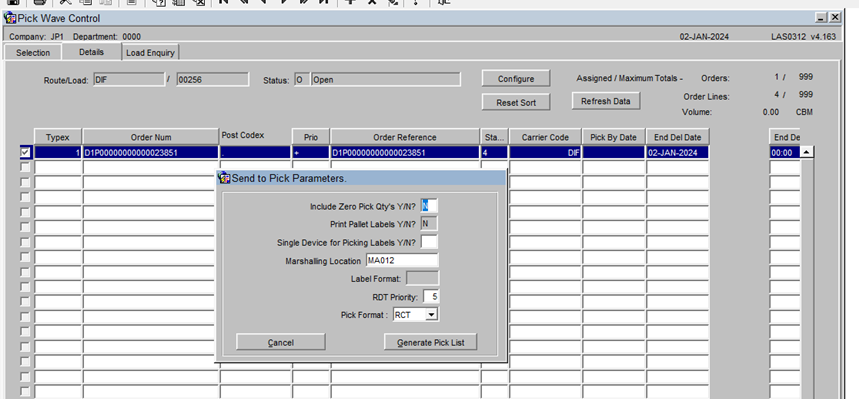This screenshot has width=859, height=399.
Task: Click the Order Num column header
Action: 151,137
